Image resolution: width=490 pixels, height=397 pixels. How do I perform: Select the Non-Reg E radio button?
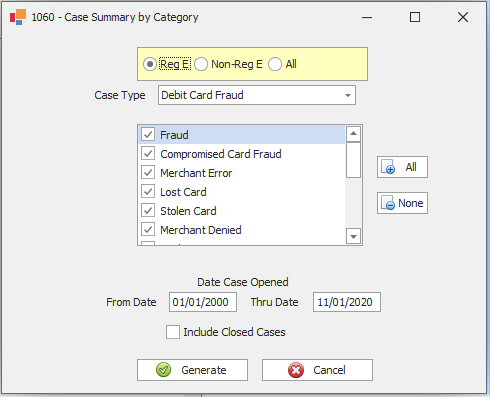[x=201, y=64]
